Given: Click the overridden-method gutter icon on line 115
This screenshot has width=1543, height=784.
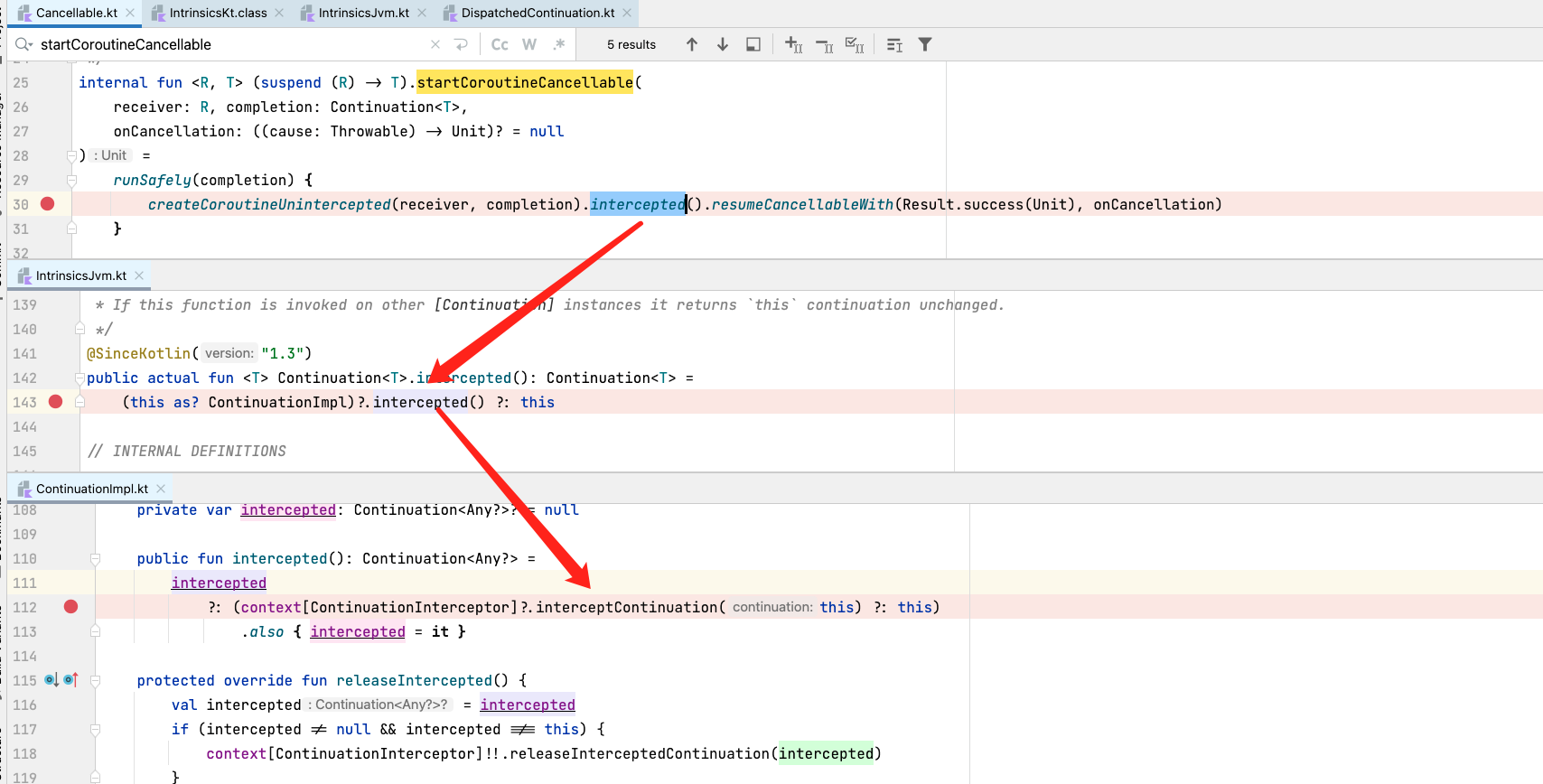Looking at the screenshot, I should (x=51, y=680).
